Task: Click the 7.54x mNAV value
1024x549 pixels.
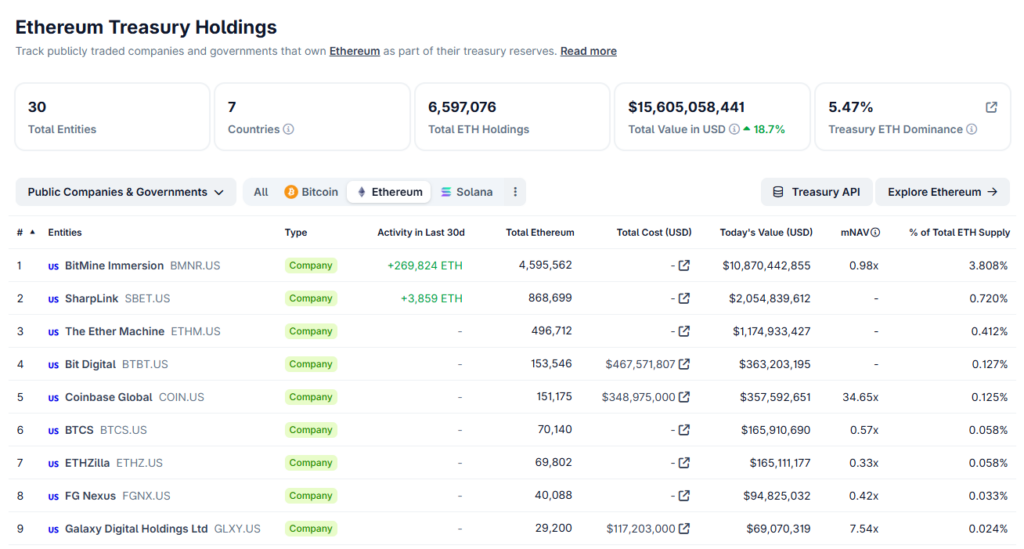Action: (864, 529)
